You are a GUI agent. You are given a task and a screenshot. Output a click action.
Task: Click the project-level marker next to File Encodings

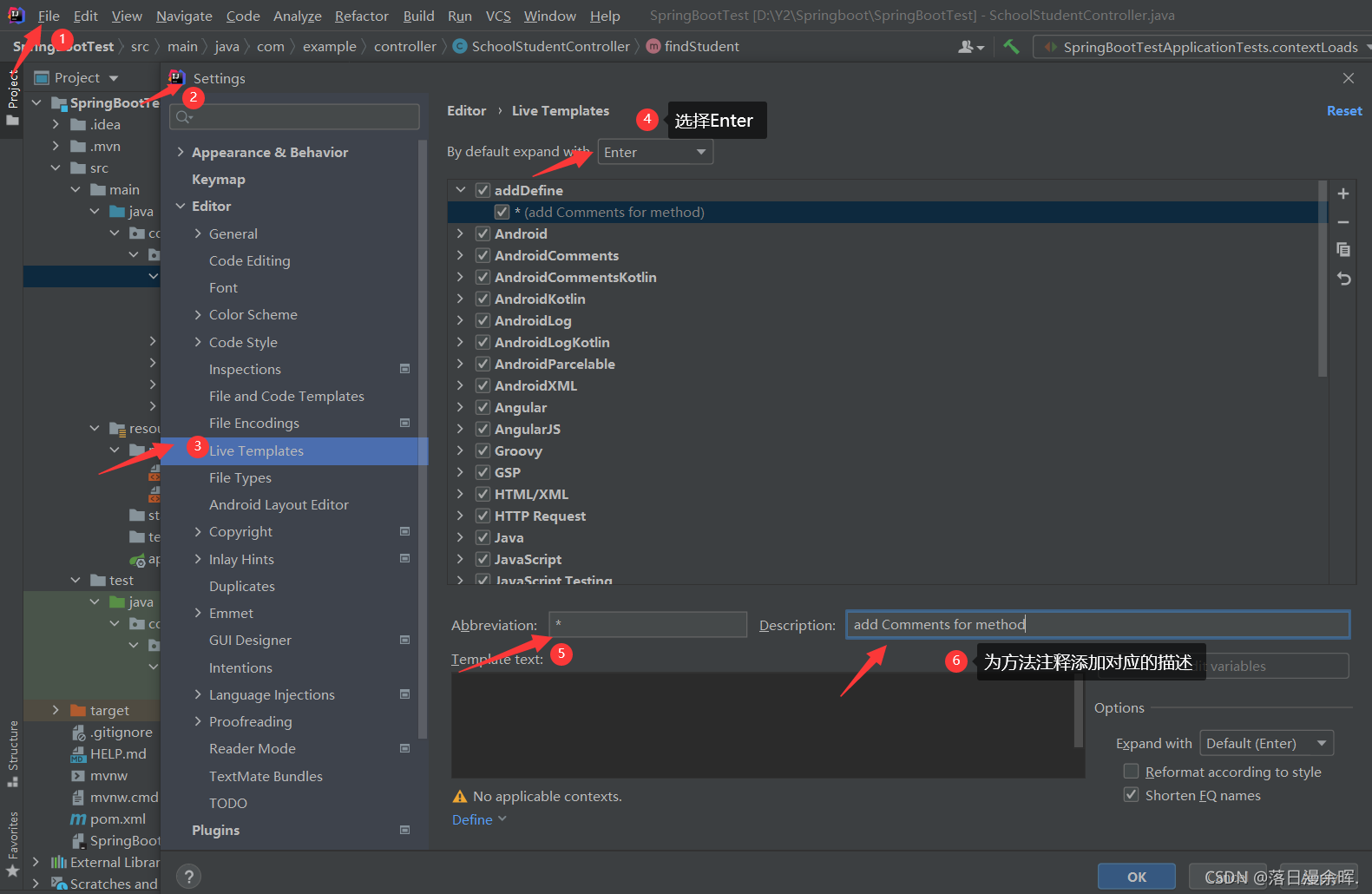click(x=404, y=423)
